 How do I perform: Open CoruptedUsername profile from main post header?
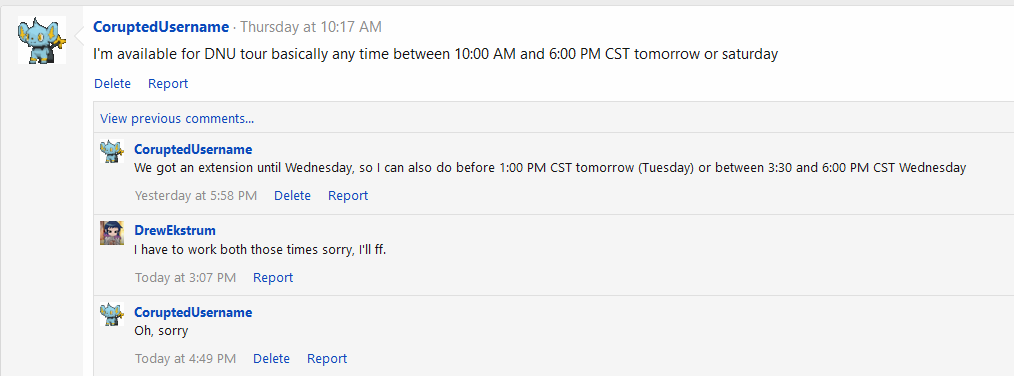(161, 27)
